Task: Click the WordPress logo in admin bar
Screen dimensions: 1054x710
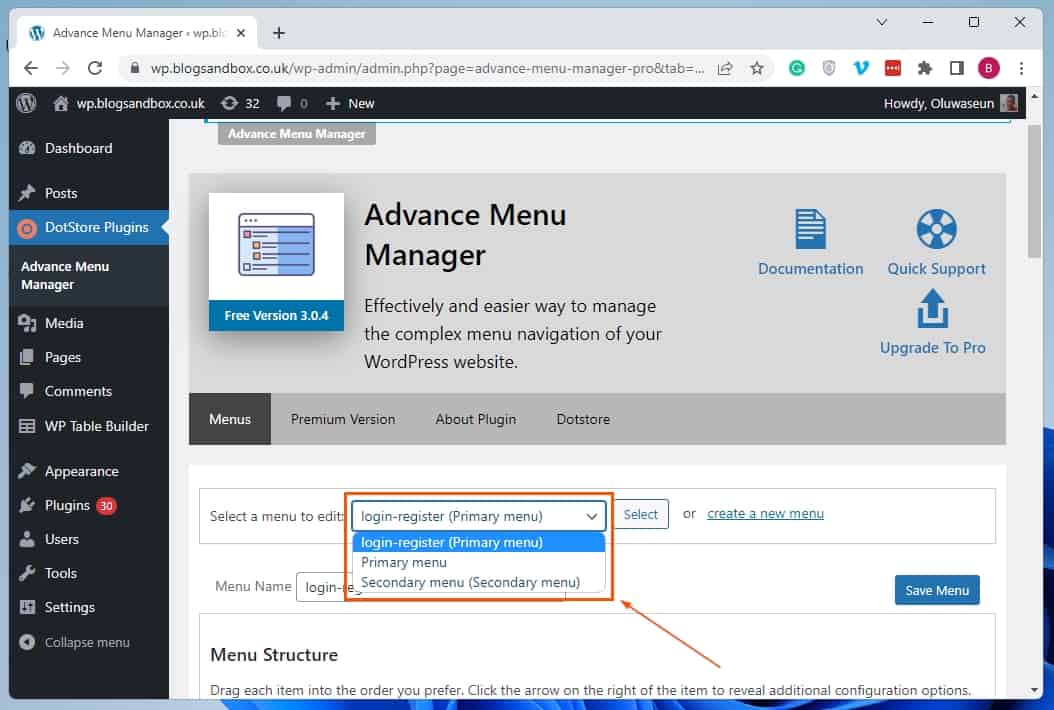Action: 26,103
